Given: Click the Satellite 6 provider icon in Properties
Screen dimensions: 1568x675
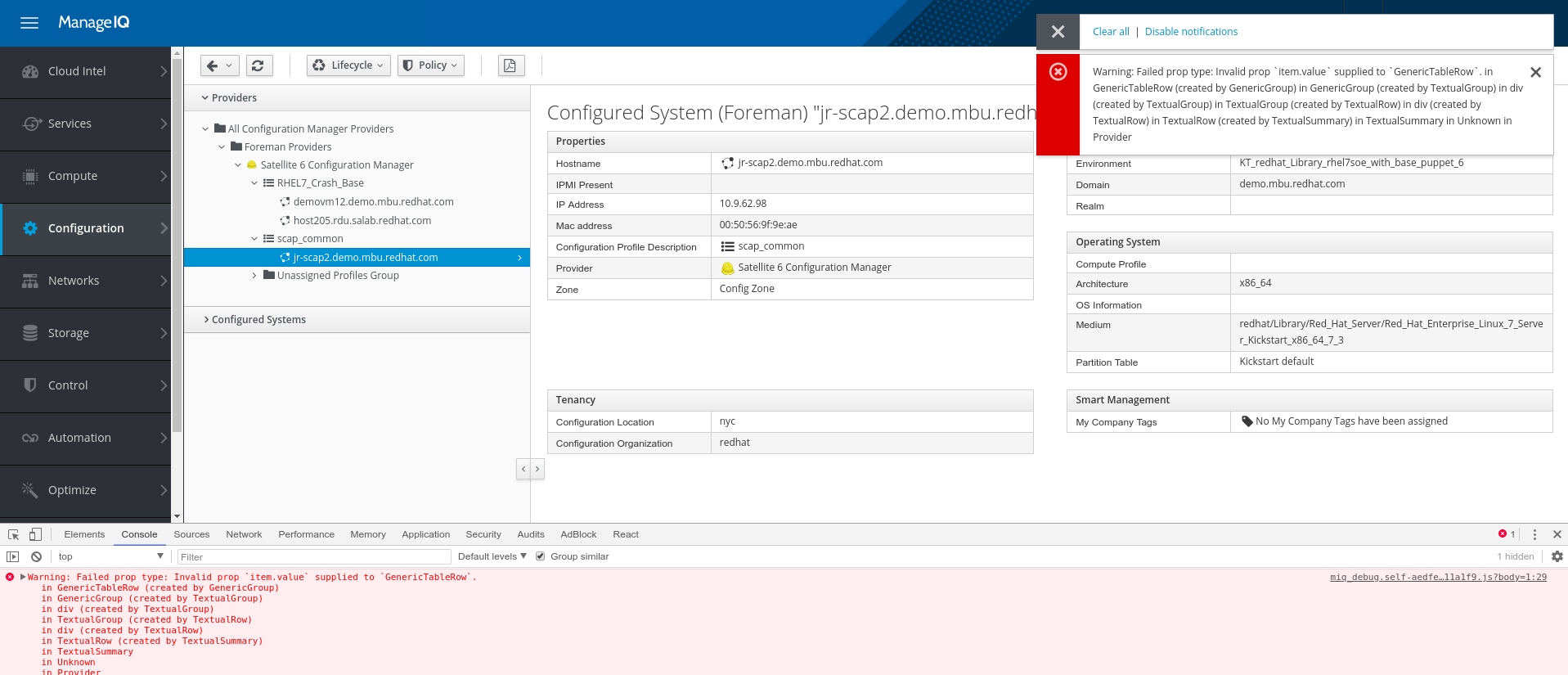Looking at the screenshot, I should click(x=727, y=268).
